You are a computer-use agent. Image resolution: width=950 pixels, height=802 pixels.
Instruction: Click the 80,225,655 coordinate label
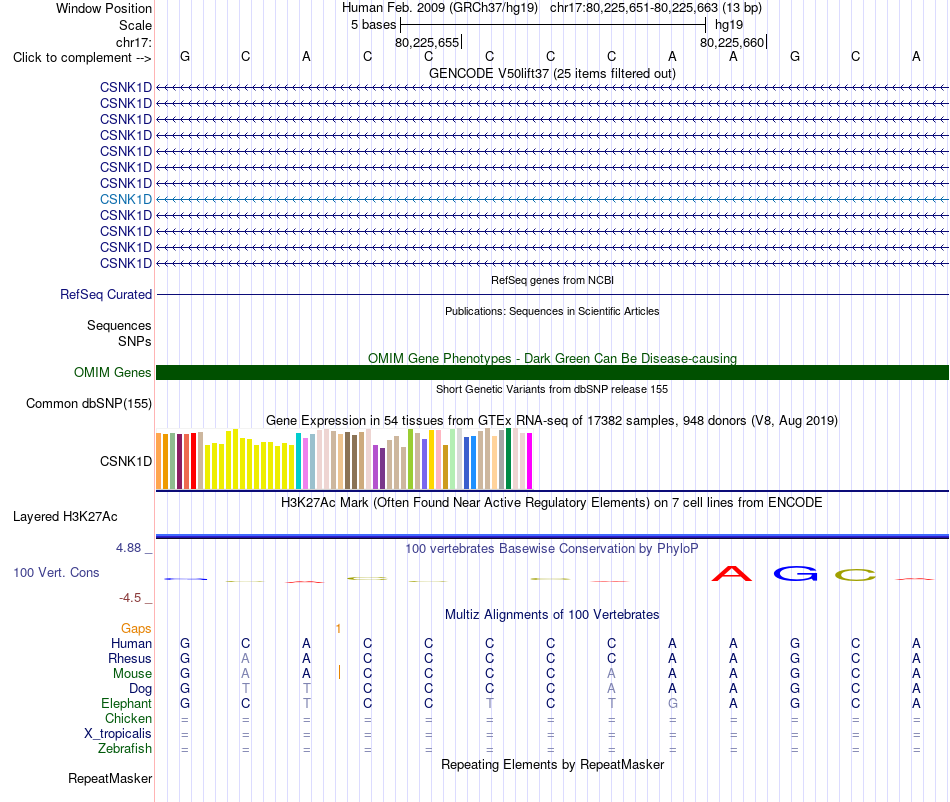point(427,42)
